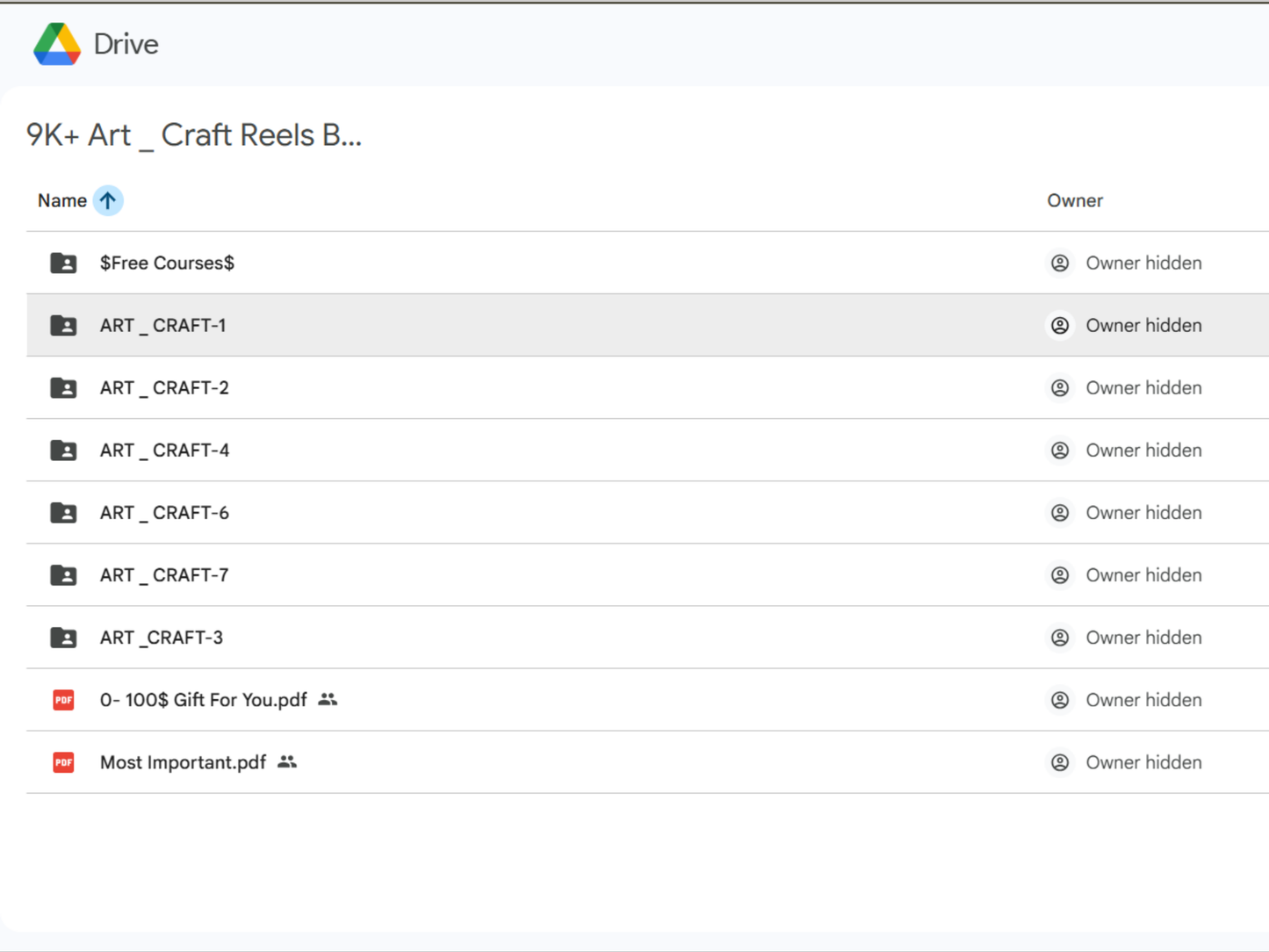Screen dimensions: 1269x952
Task: Open the Most Important.pdf file name
Action: (x=183, y=762)
